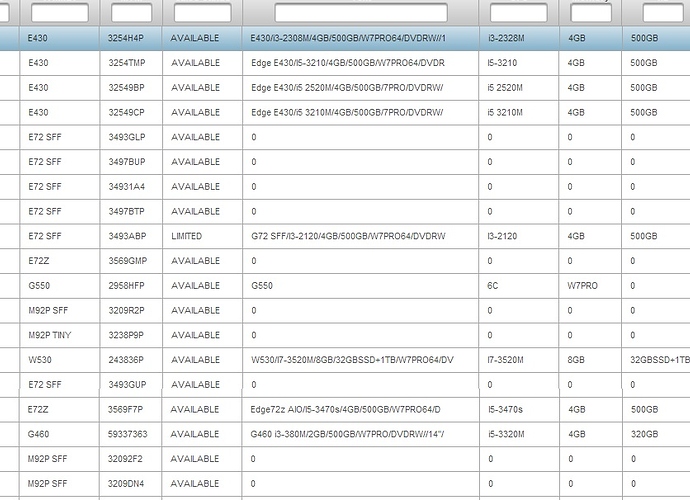
Task: Select part number 3493ABP
Action: [x=127, y=236]
